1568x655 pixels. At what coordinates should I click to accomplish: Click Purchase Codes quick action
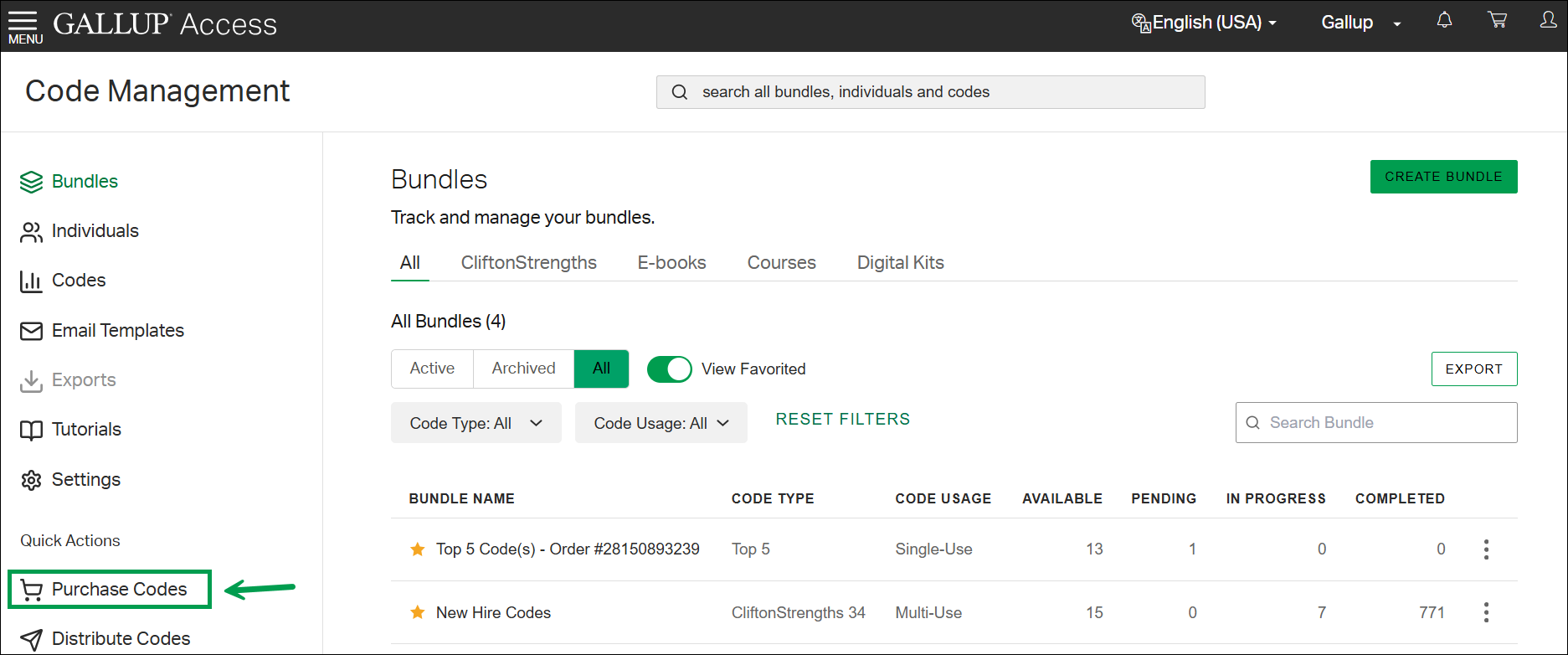[110, 590]
